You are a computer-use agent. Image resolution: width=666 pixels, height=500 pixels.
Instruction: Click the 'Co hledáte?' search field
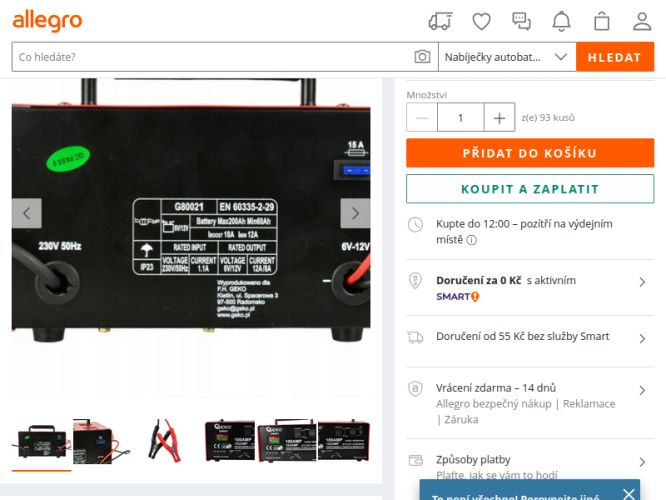click(x=212, y=57)
